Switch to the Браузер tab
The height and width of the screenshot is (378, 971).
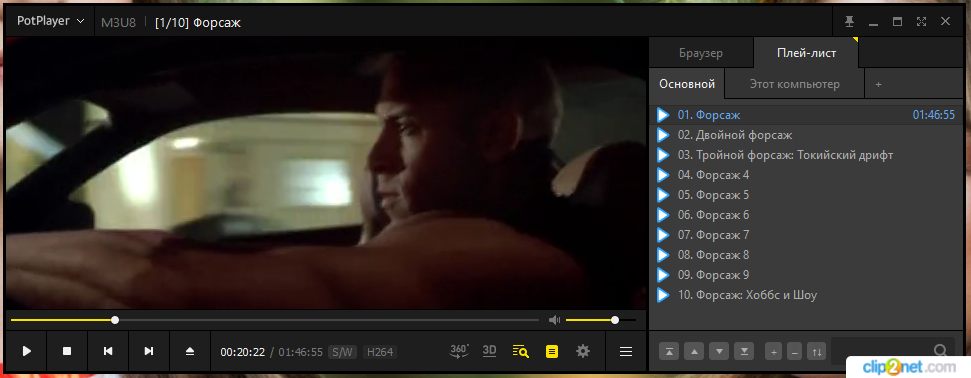click(x=700, y=53)
